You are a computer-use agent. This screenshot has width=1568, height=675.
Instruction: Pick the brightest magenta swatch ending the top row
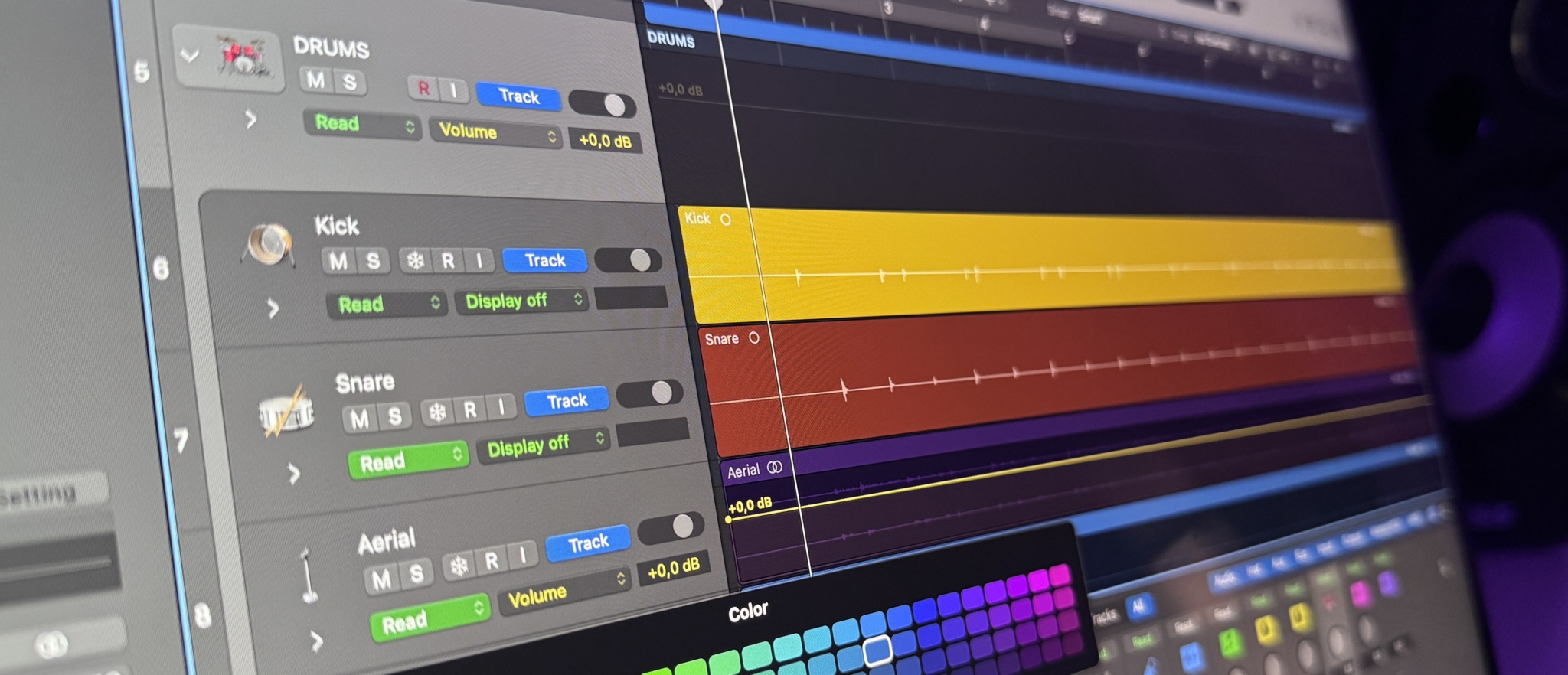[x=1059, y=576]
